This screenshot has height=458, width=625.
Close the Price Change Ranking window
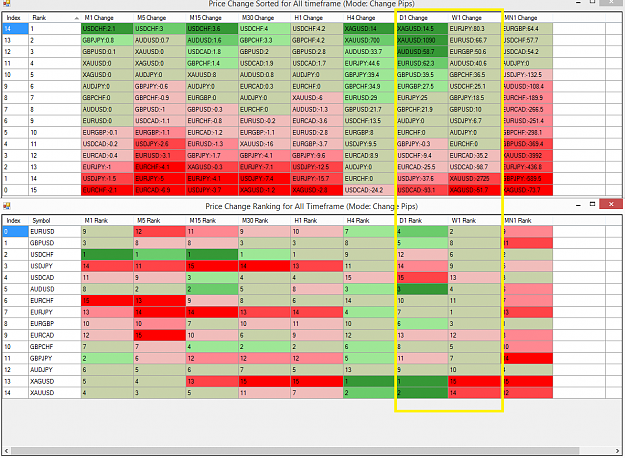coord(611,204)
